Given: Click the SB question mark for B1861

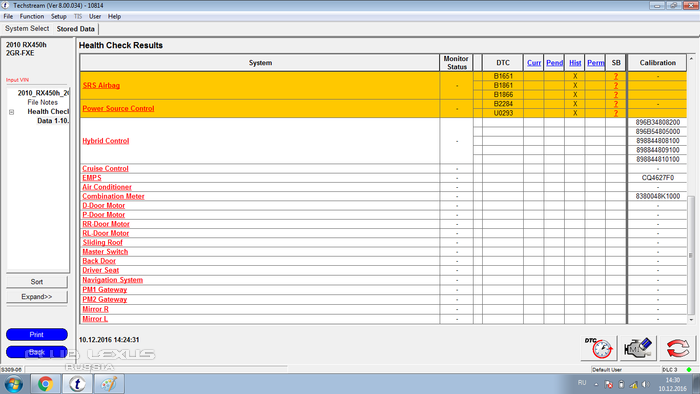Looking at the screenshot, I should (x=616, y=86).
